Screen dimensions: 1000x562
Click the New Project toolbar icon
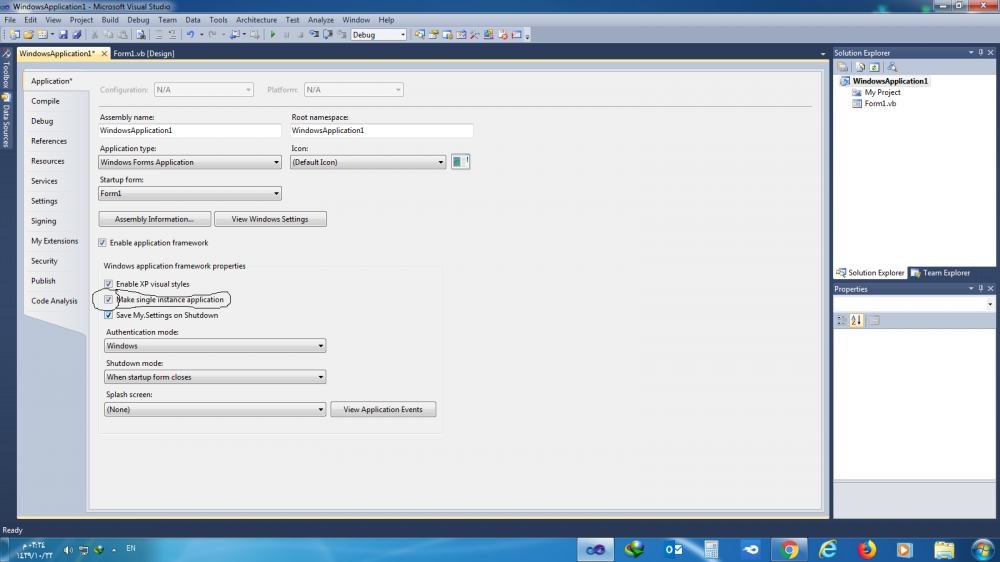14,34
